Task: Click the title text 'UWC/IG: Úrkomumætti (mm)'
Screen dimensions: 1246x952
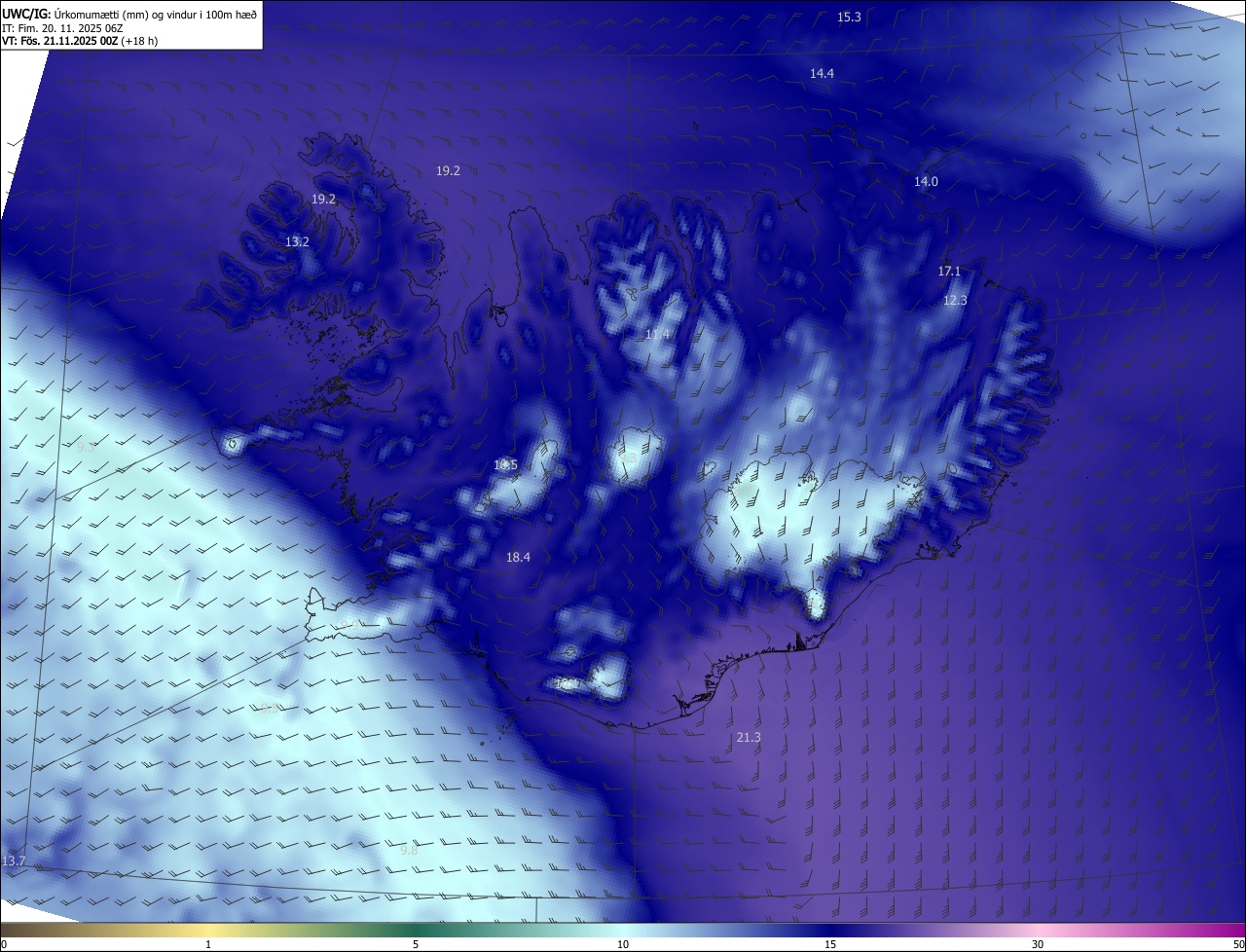Action: [74, 14]
